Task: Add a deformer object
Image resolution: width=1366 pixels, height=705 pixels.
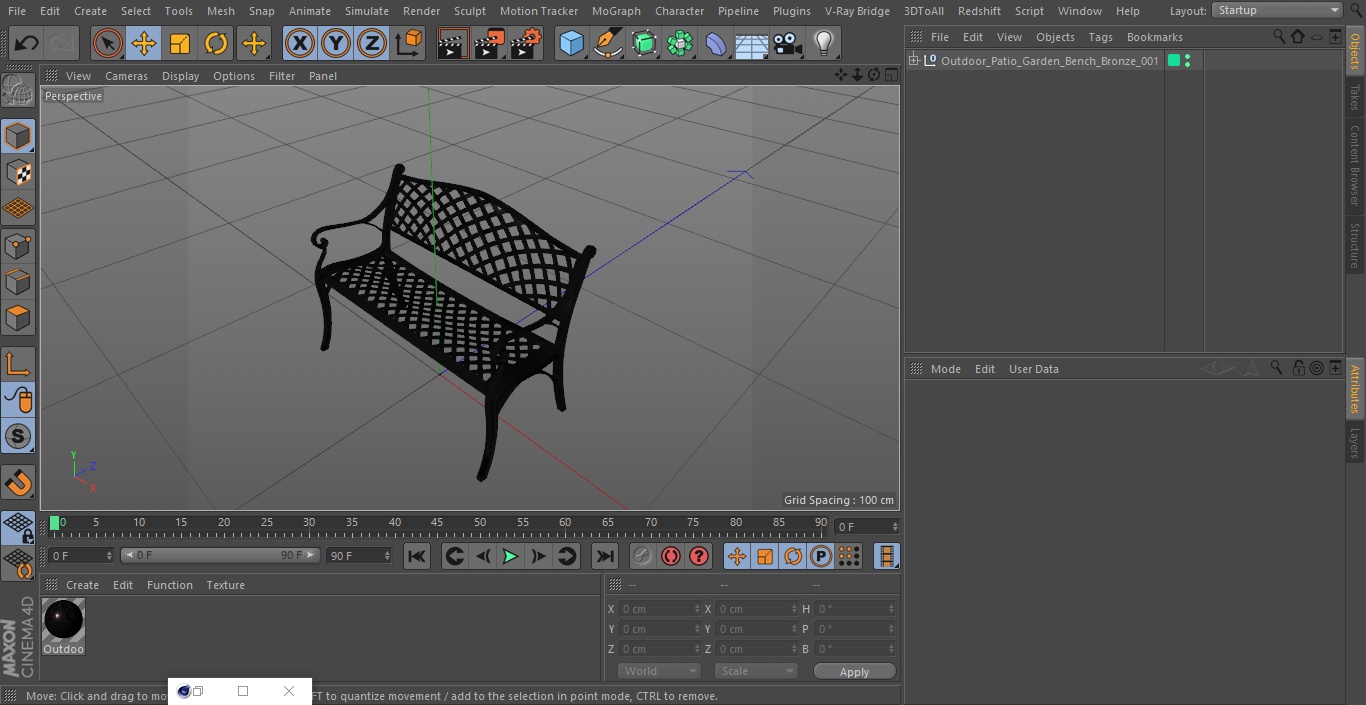Action: point(716,44)
